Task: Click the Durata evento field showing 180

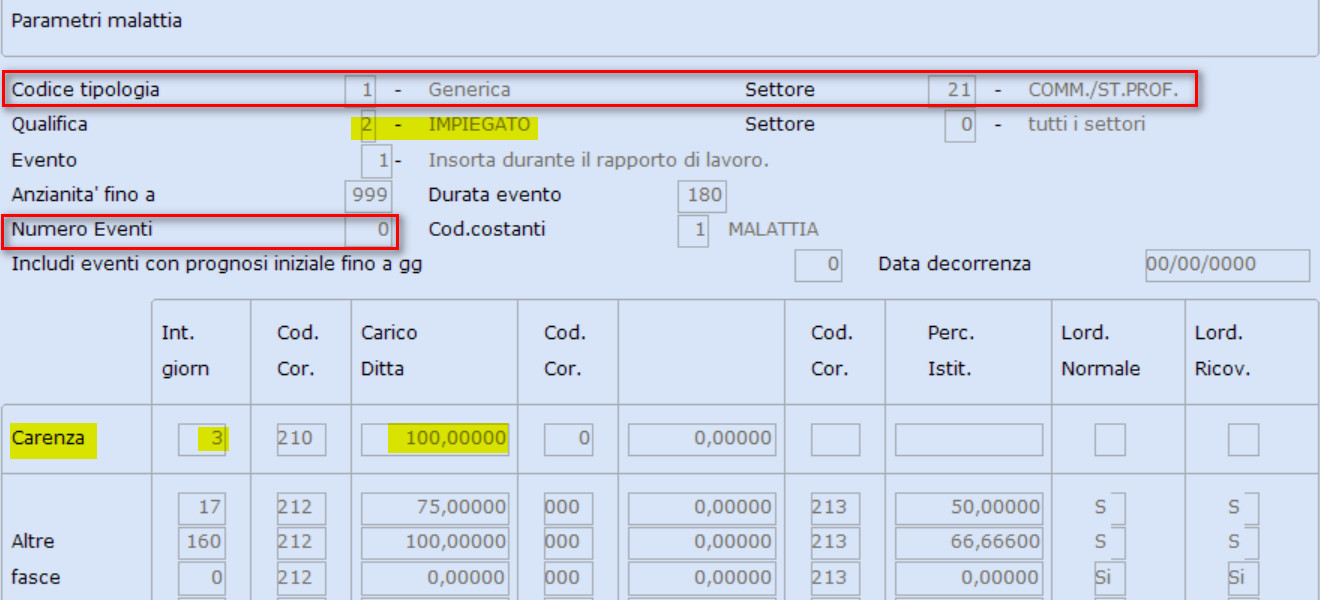Action: pyautogui.click(x=702, y=195)
